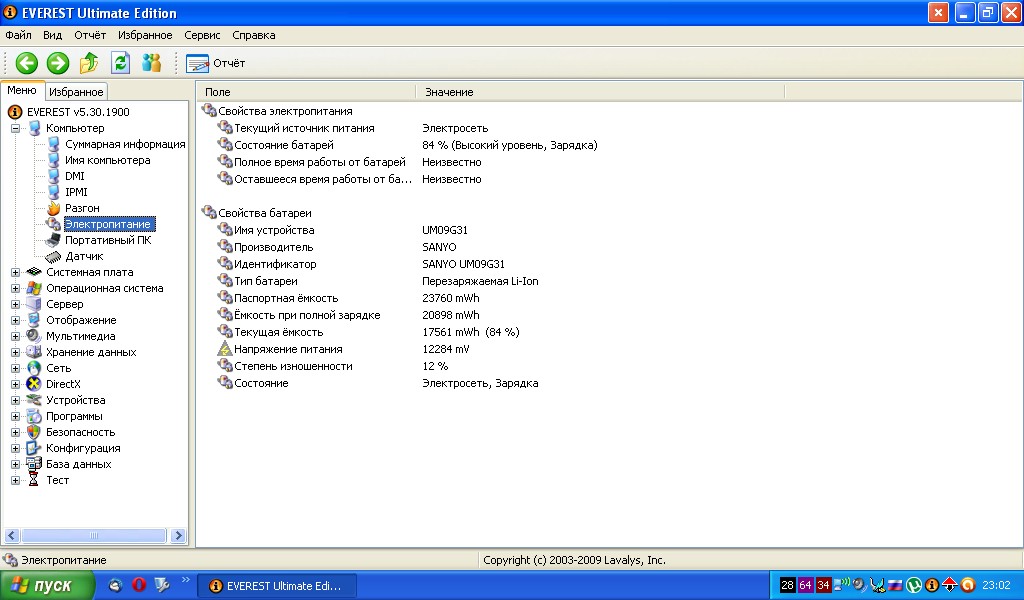1024x600 pixels.
Task: Launch Opera from the quick launch bar
Action: pyautogui.click(x=139, y=585)
